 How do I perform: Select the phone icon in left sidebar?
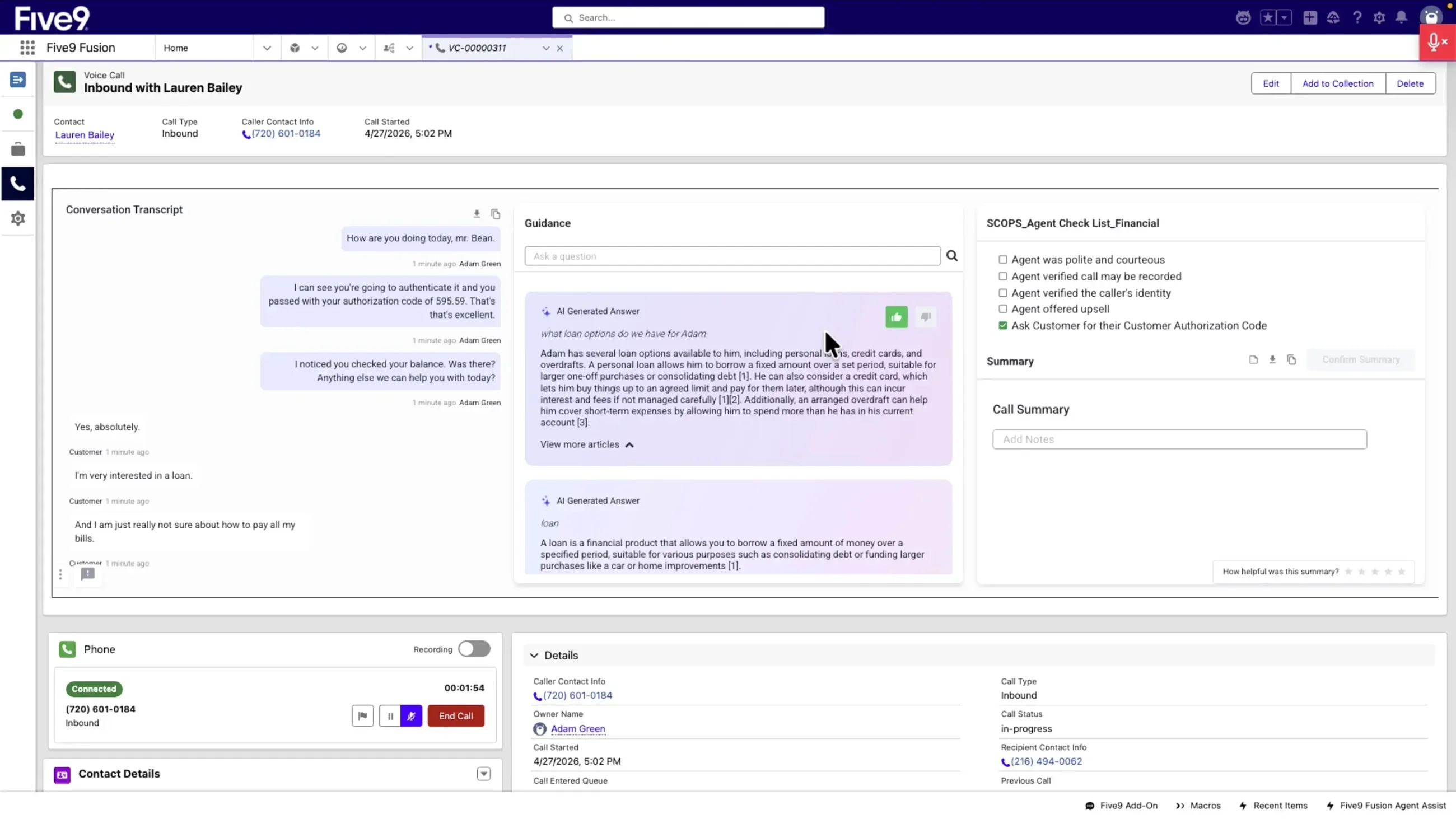pos(17,184)
